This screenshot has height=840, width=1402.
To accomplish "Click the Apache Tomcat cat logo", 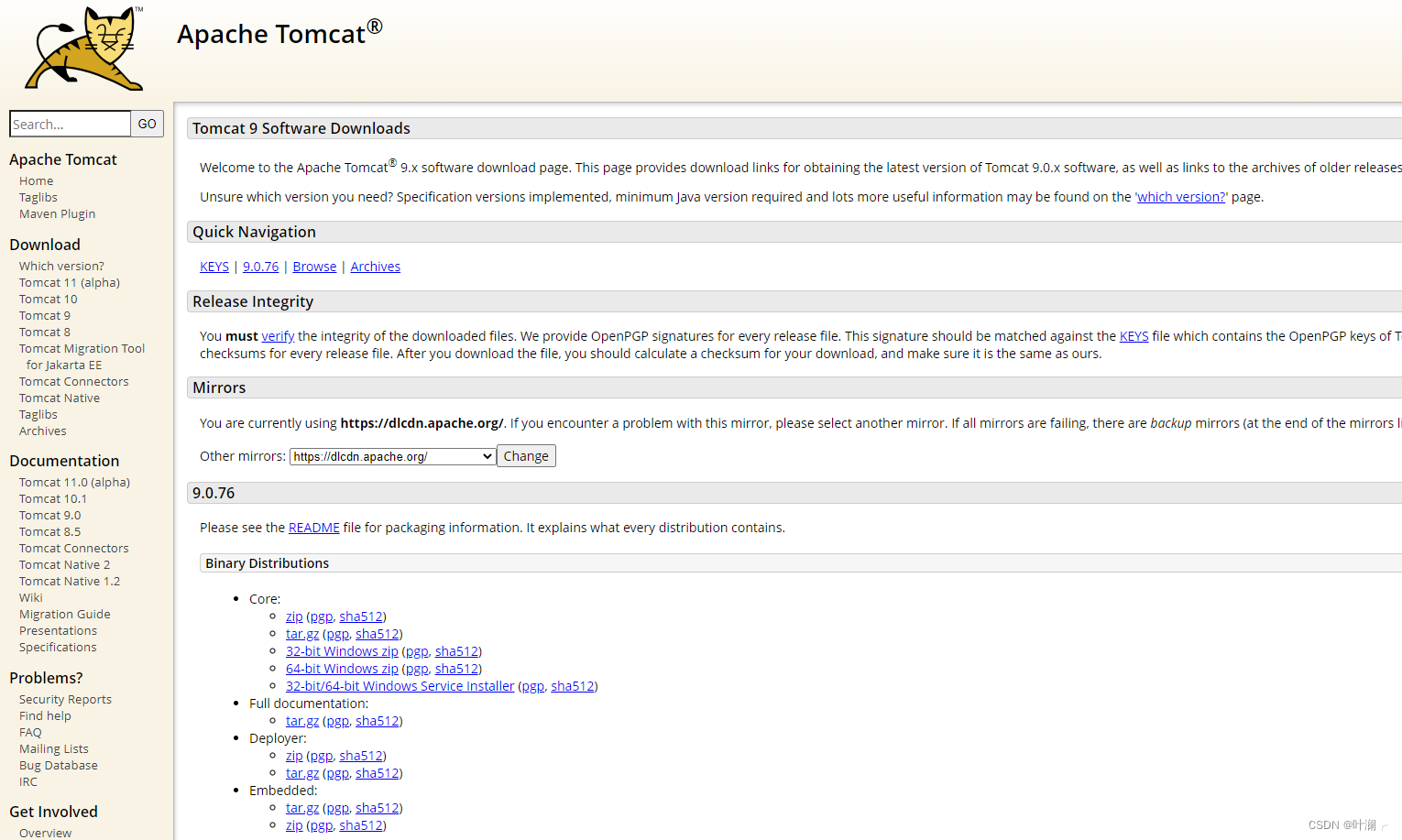I will pyautogui.click(x=82, y=48).
